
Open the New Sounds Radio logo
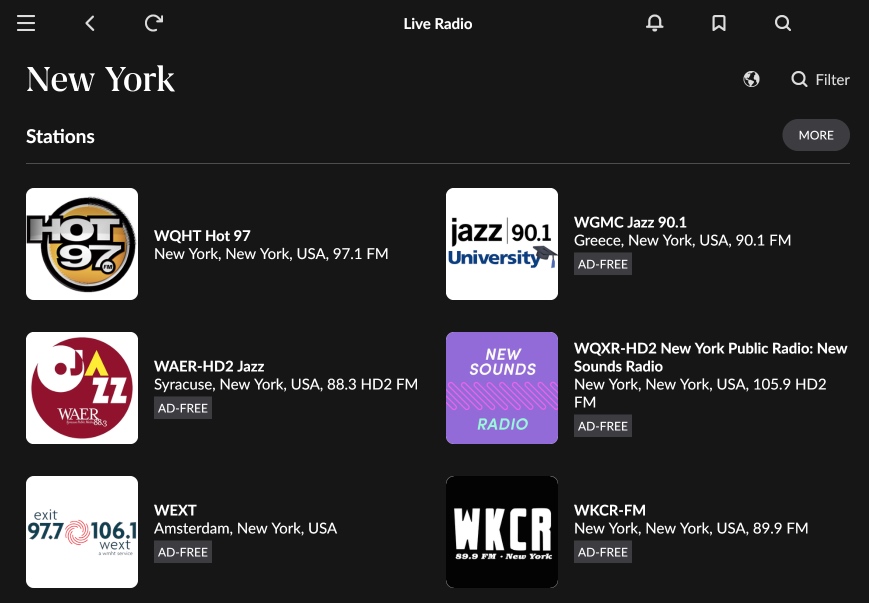[502, 388]
